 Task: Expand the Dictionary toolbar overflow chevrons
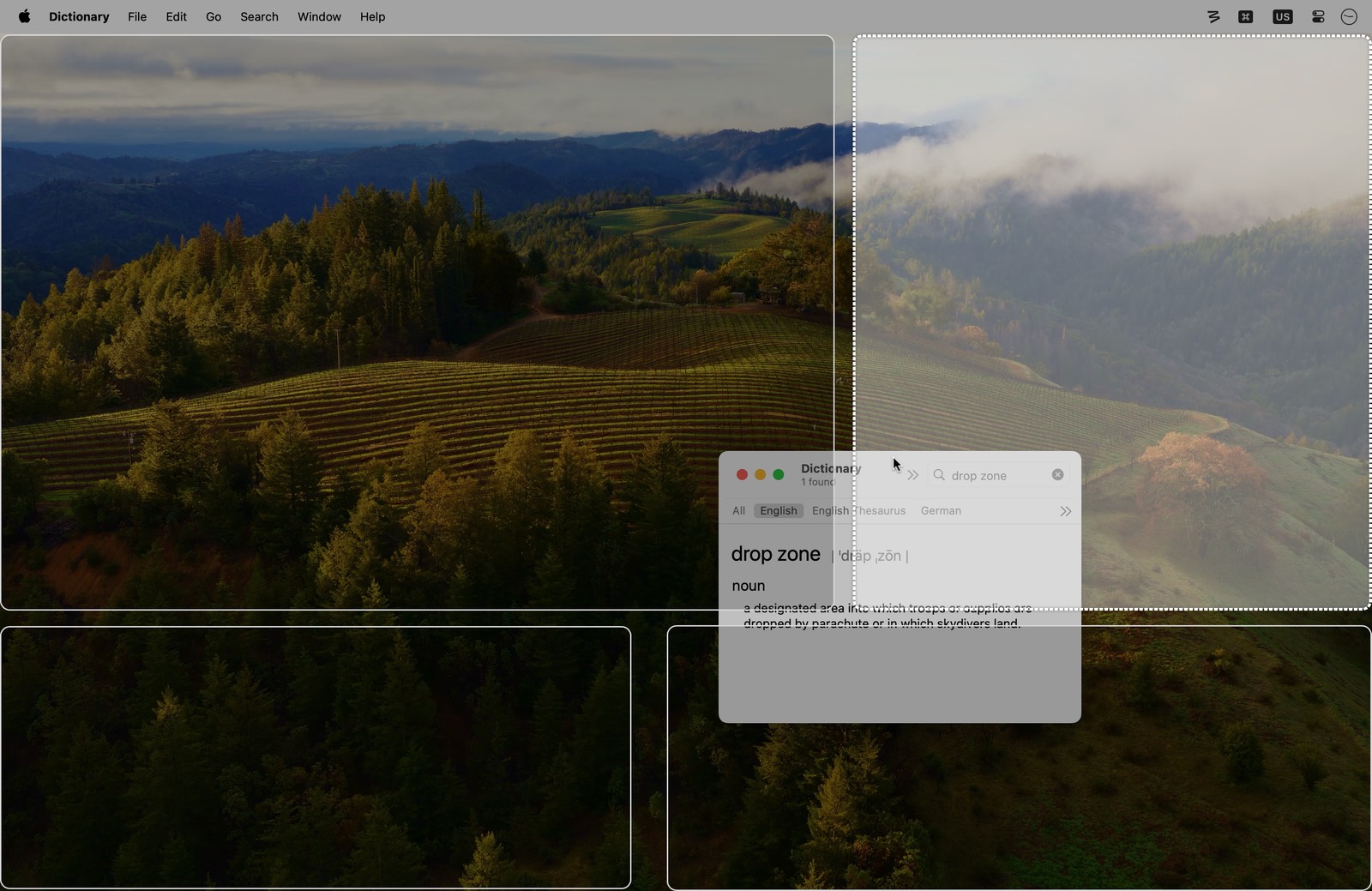click(x=912, y=475)
